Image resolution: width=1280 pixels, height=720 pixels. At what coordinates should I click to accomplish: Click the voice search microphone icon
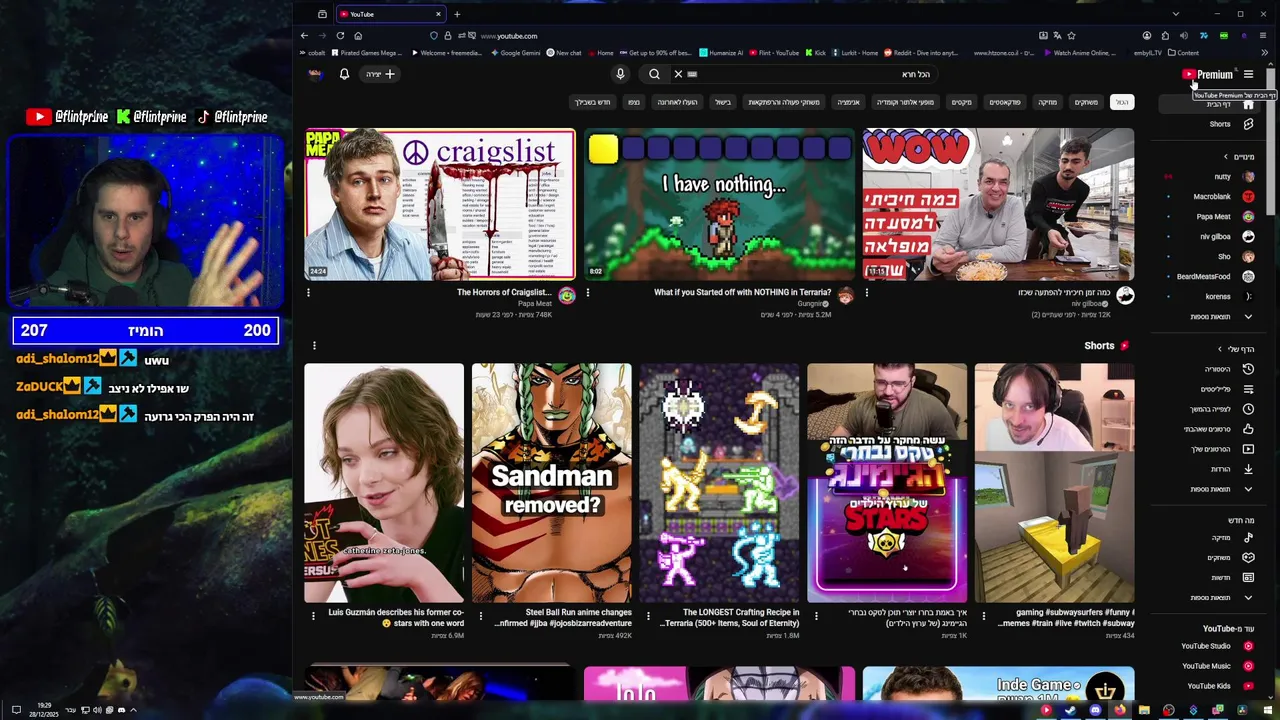point(620,74)
